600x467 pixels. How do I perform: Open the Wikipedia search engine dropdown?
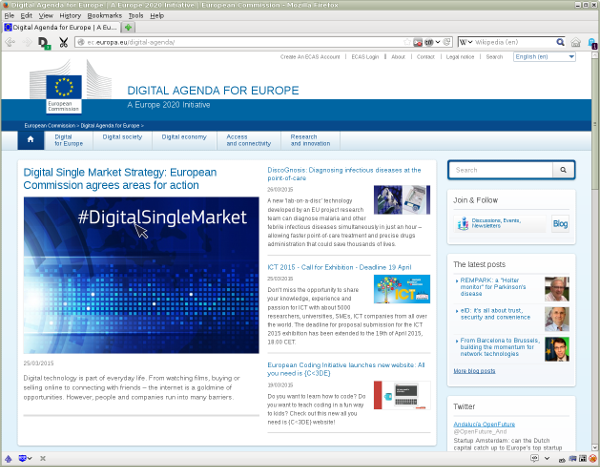coord(466,42)
